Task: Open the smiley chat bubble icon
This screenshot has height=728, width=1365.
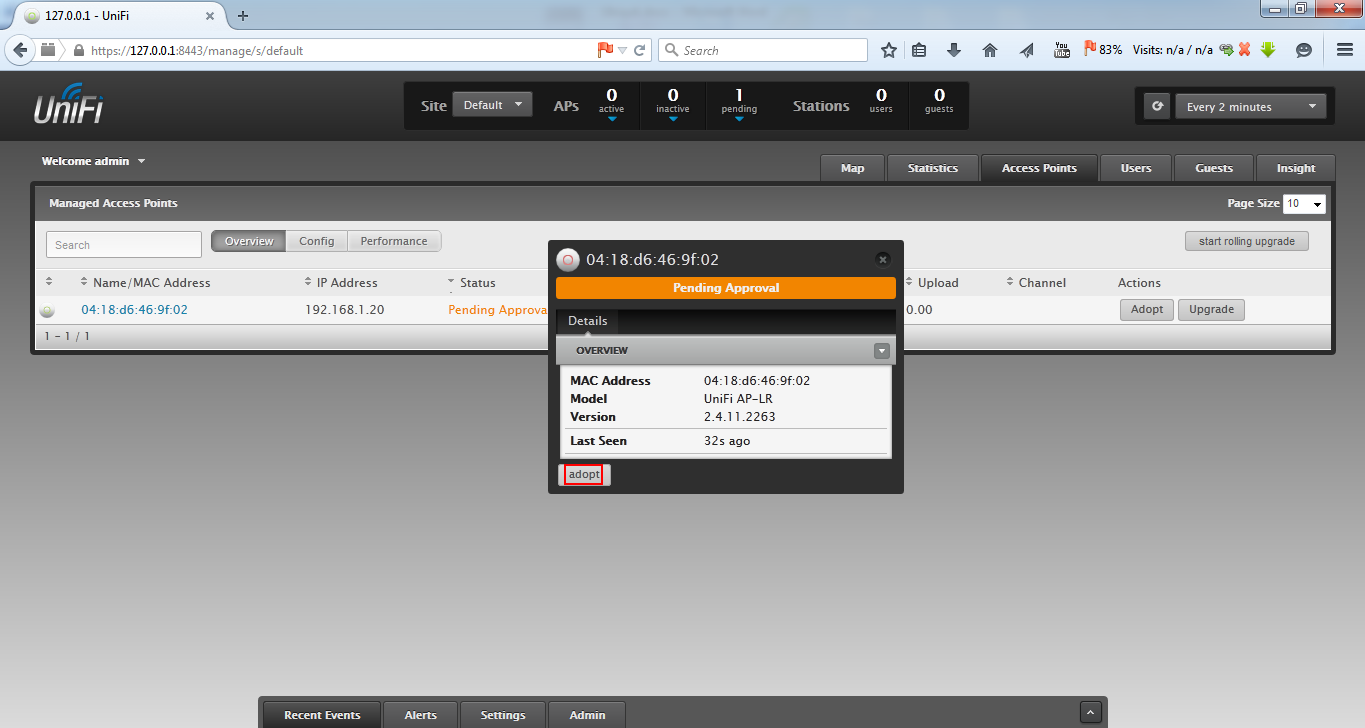Action: [x=1304, y=50]
